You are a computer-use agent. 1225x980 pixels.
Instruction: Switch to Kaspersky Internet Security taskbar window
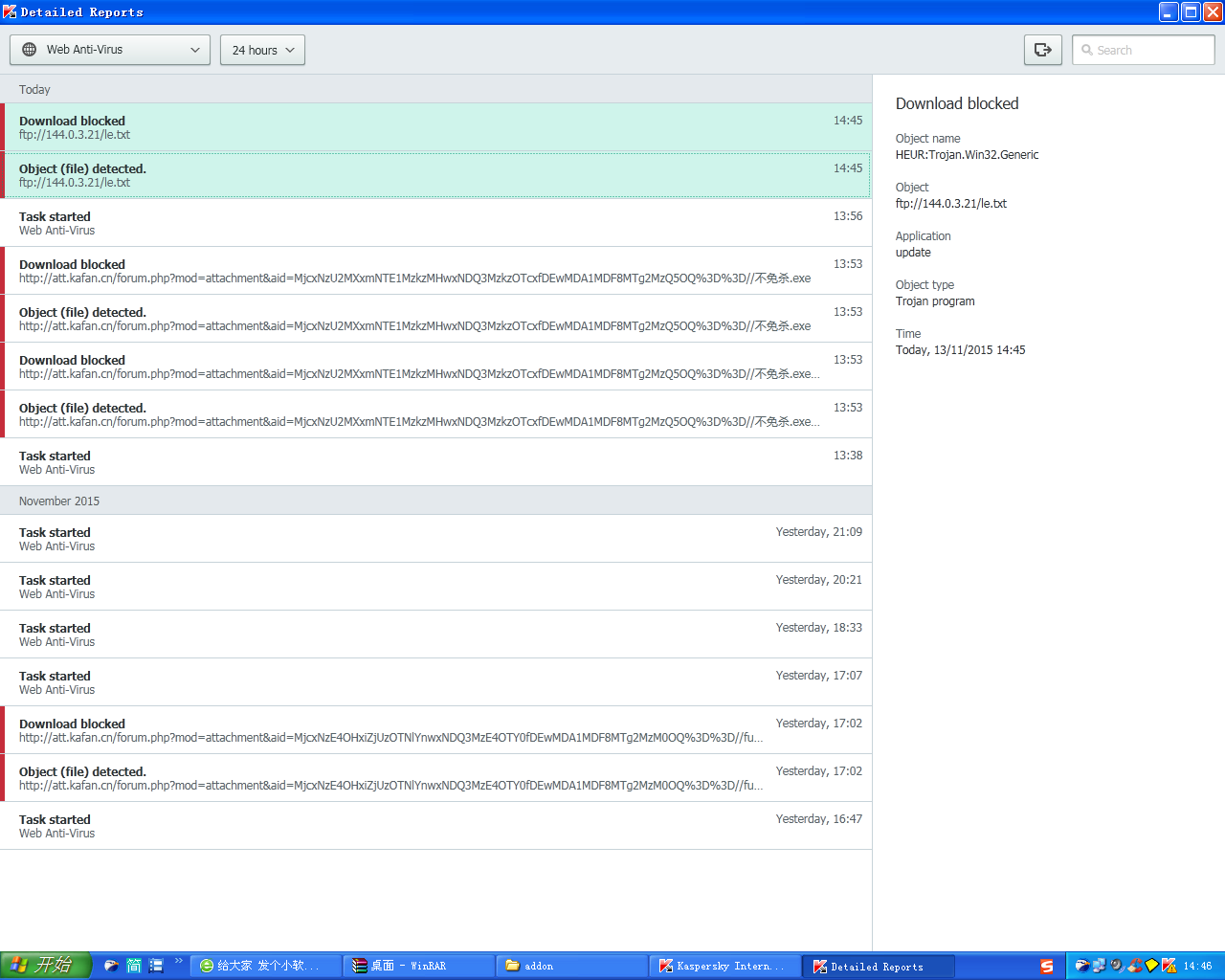point(725,967)
